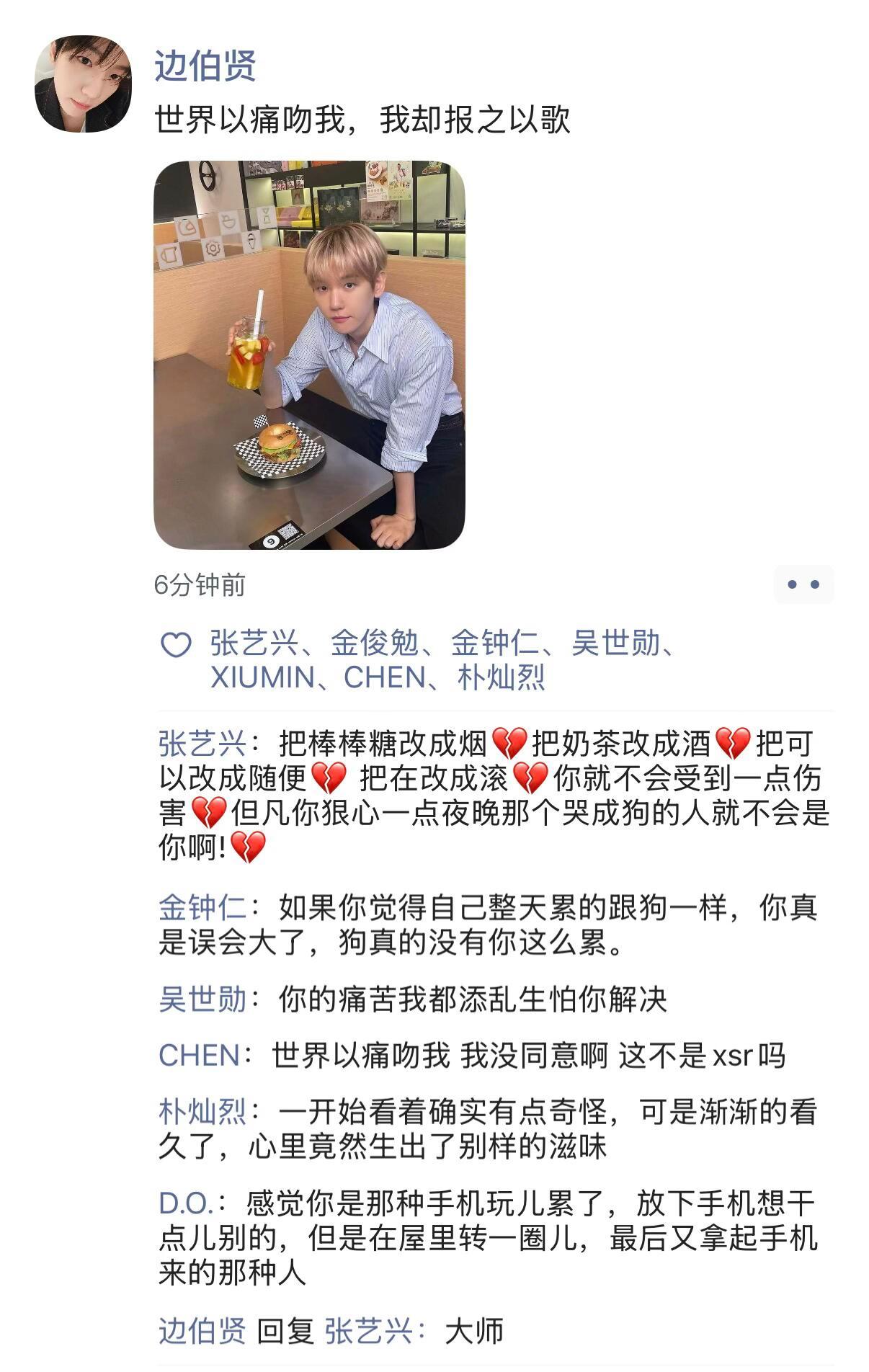Open 边伯贤 profile from post header
The width and height of the screenshot is (869, 1372).
[205, 66]
